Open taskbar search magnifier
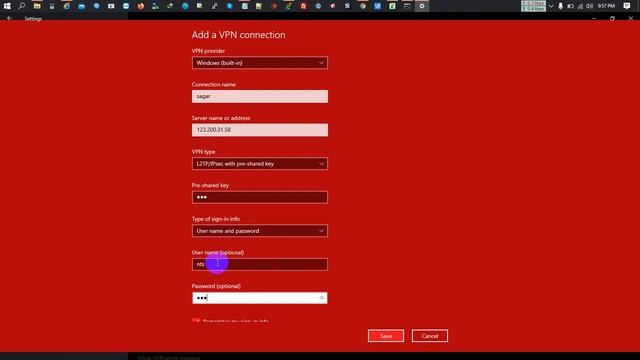This screenshot has height=360, width=640. (22, 6)
